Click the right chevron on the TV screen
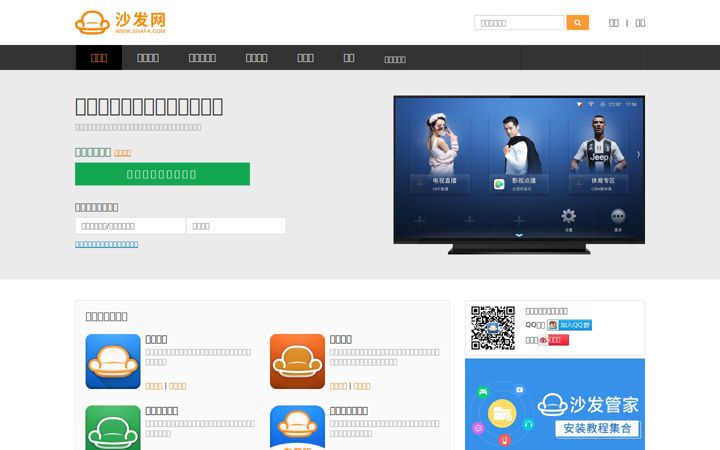The width and height of the screenshot is (720, 450). 638,154
